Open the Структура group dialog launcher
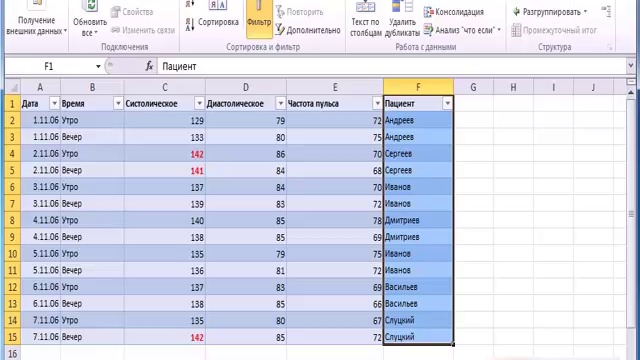 [610, 47]
